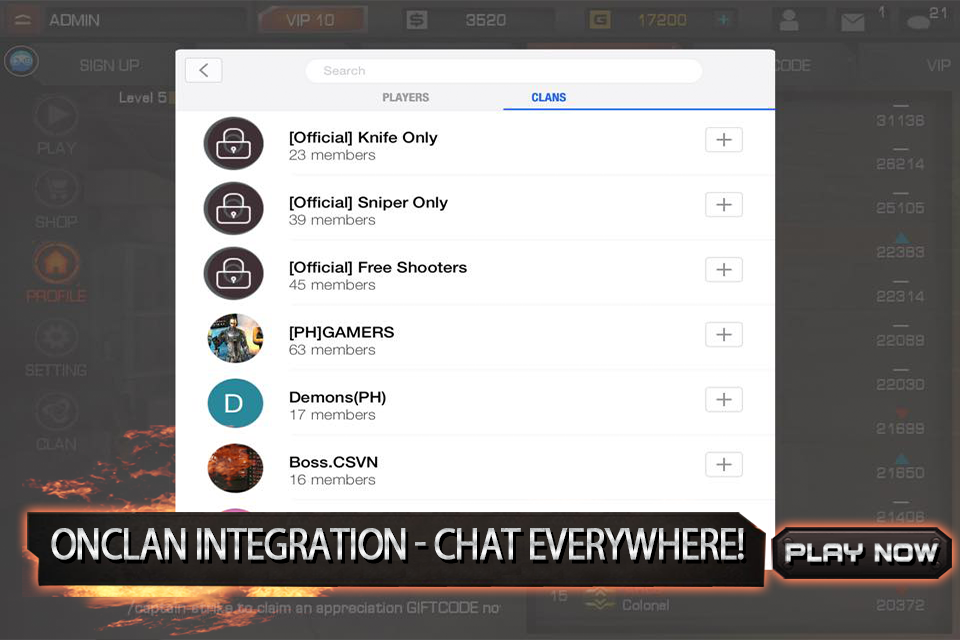Add the [Official] Sniper Only clan
960x640 pixels.
click(723, 205)
